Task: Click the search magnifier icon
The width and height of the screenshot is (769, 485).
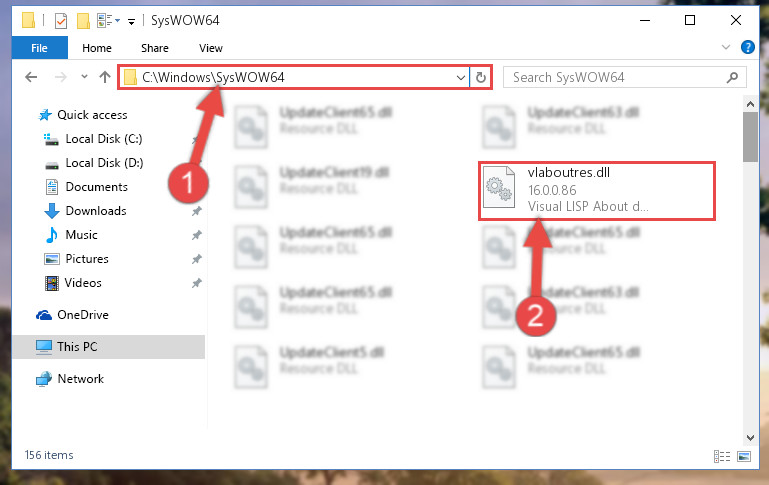Action: coord(732,77)
